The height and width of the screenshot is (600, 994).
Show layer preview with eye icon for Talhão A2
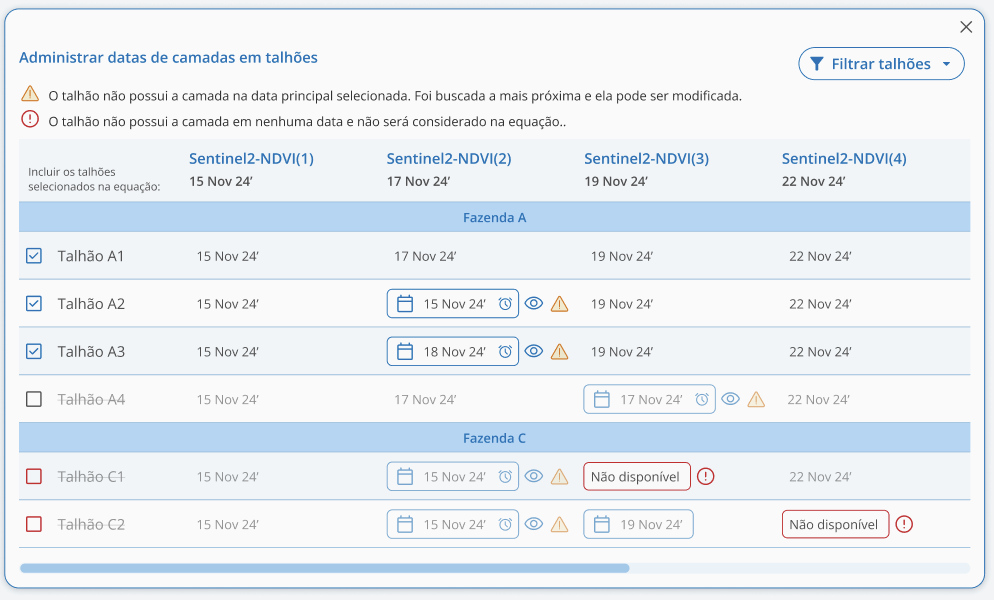point(534,304)
